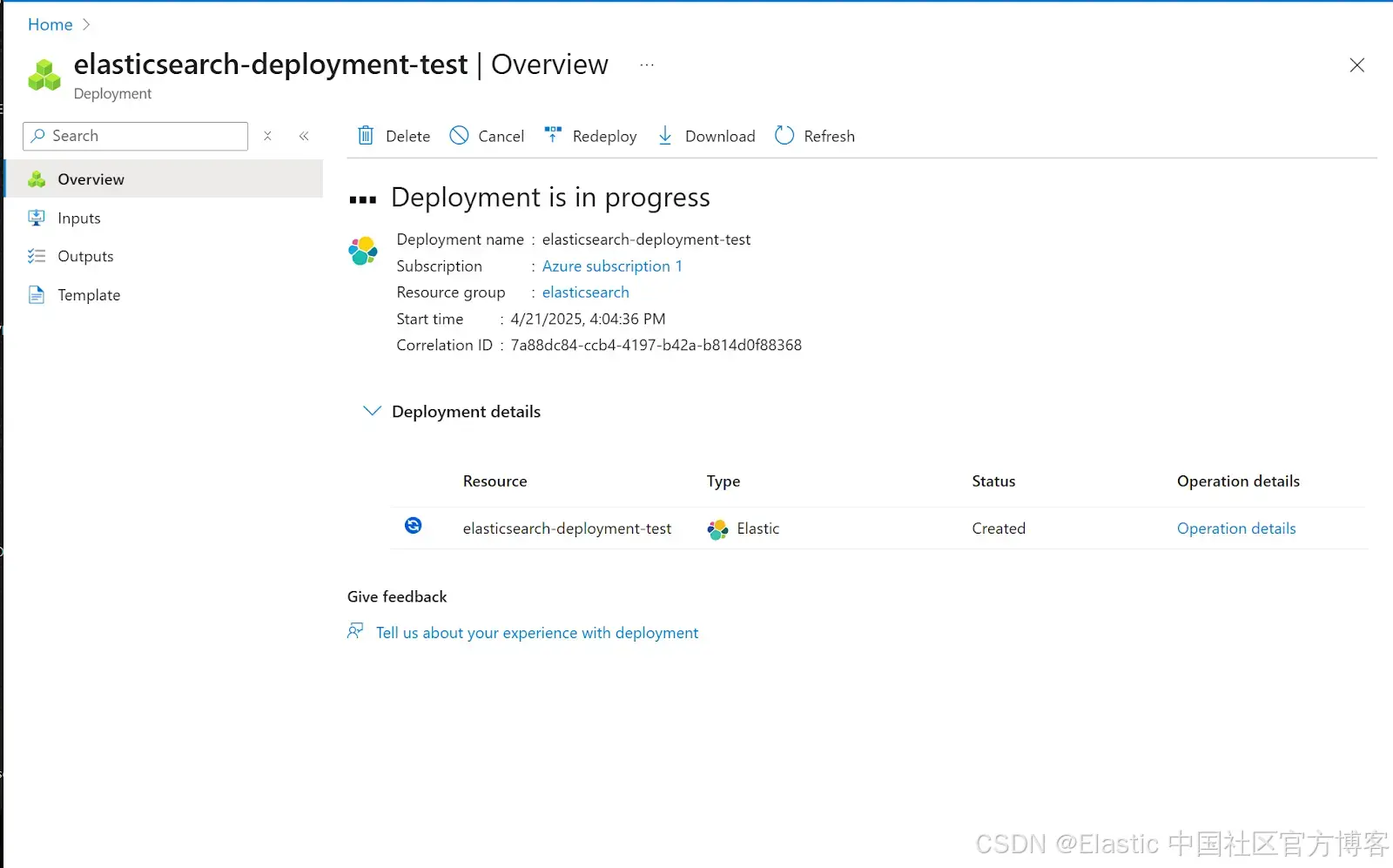Viewport: 1393px width, 868px height.
Task: Click the Download label in the toolbar
Action: click(x=720, y=136)
